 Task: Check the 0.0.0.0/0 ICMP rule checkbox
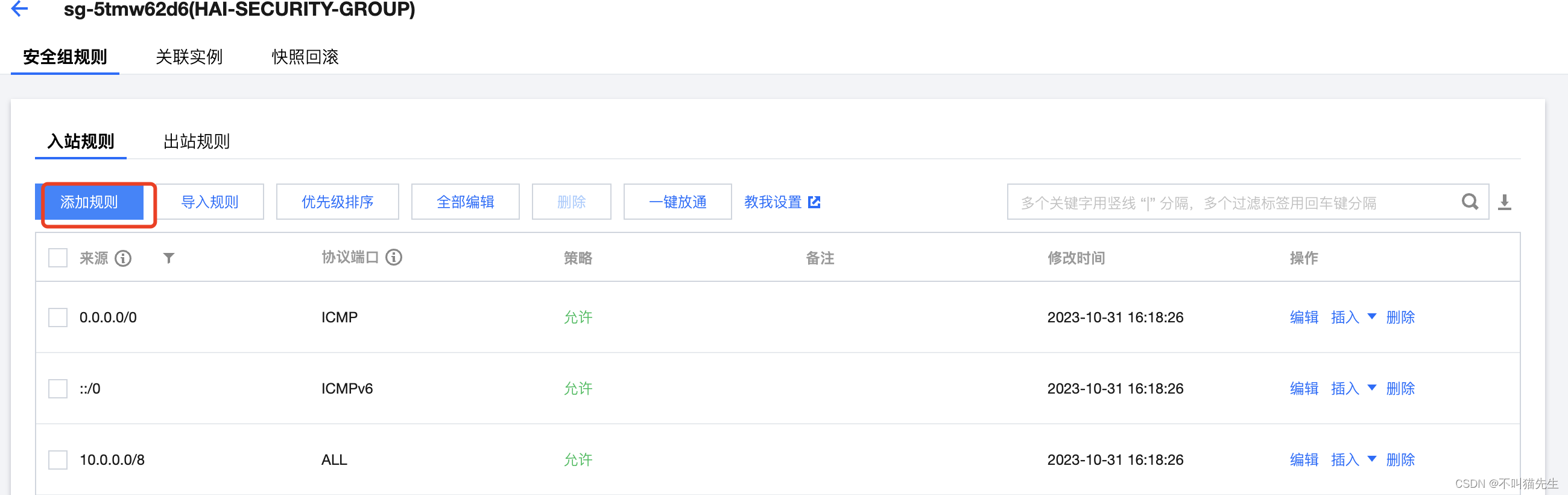coord(58,317)
